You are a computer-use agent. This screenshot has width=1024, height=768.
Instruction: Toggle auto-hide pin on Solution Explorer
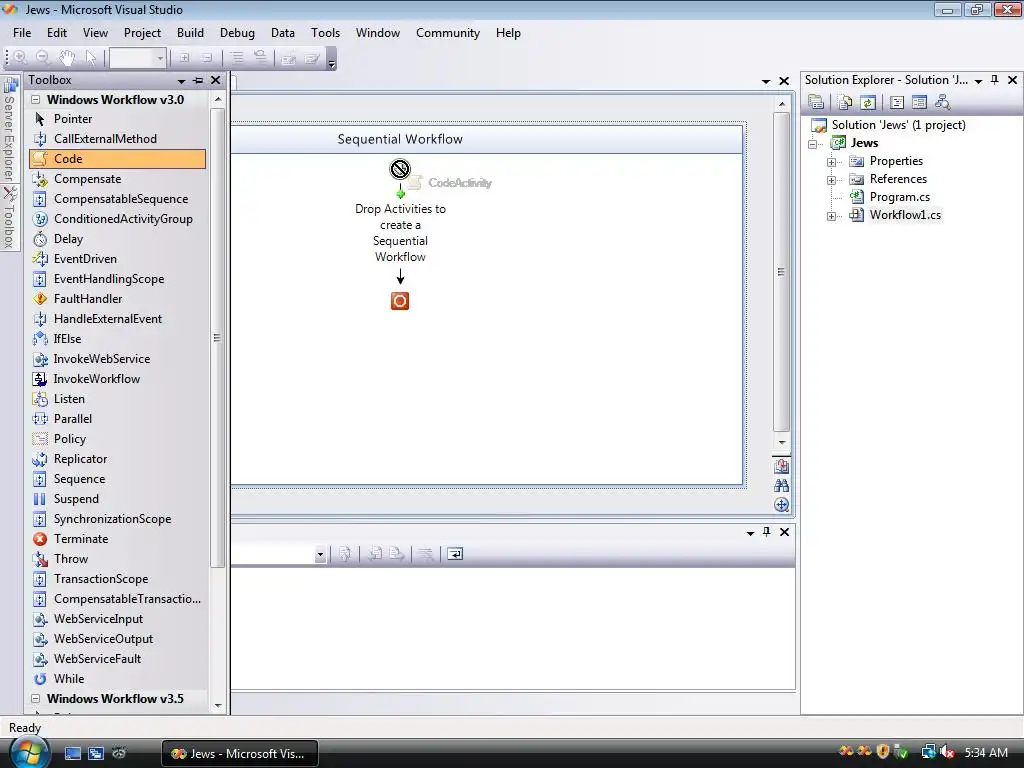point(995,80)
